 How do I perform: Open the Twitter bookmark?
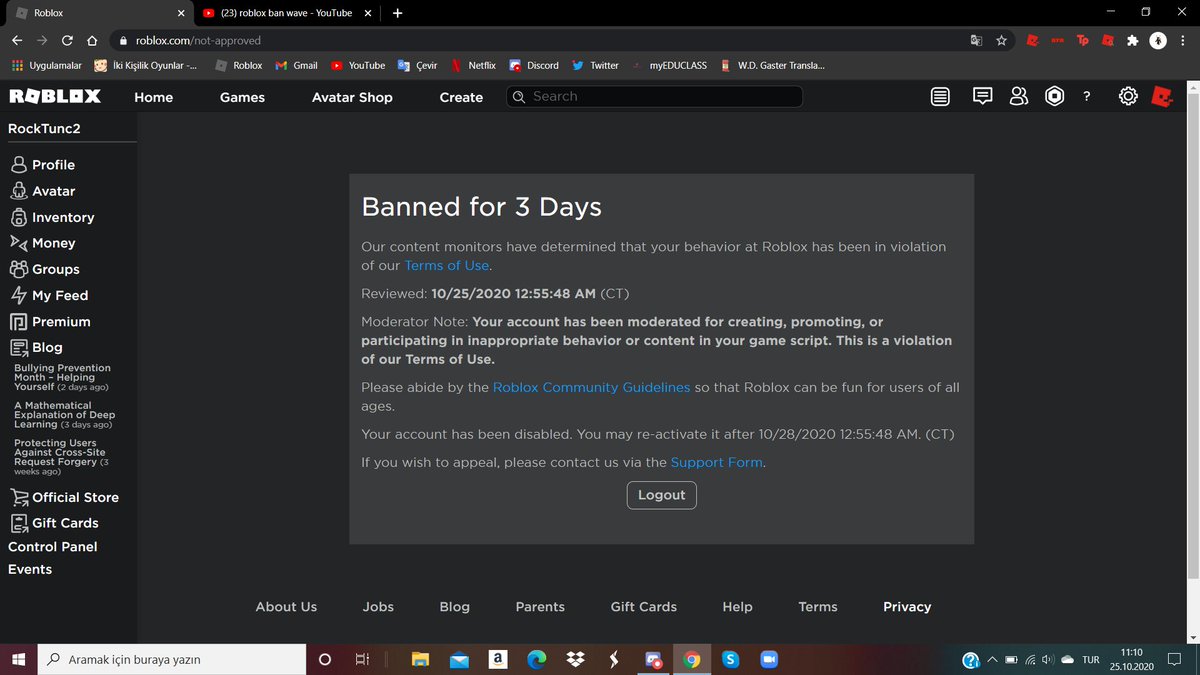[595, 65]
